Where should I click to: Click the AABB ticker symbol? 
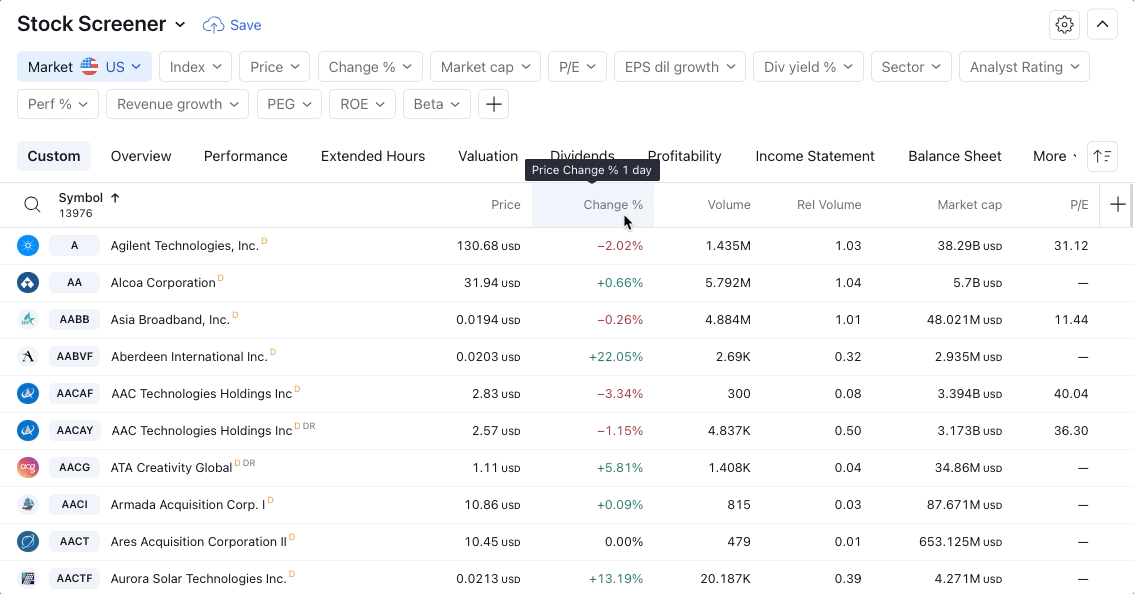tap(74, 320)
